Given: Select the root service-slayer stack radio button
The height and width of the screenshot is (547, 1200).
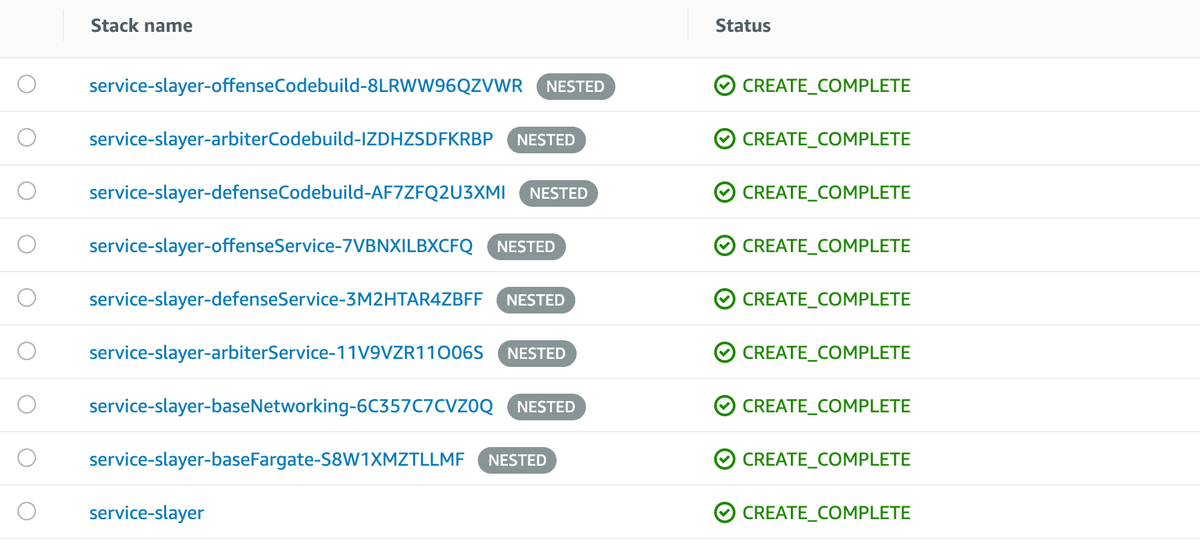Looking at the screenshot, I should click(x=27, y=512).
